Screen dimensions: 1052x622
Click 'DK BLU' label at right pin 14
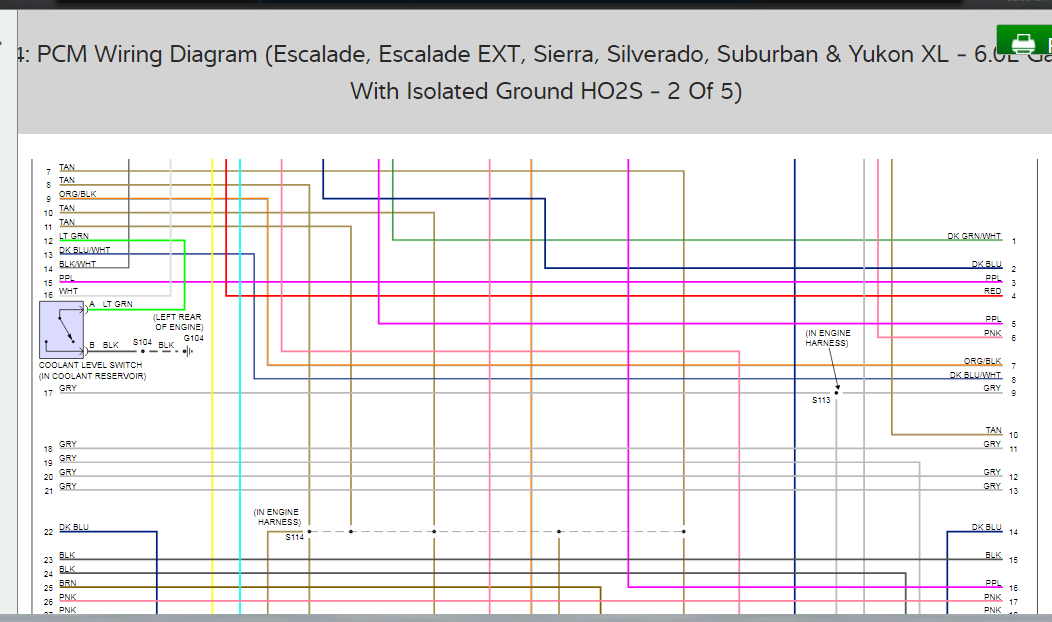987,527
